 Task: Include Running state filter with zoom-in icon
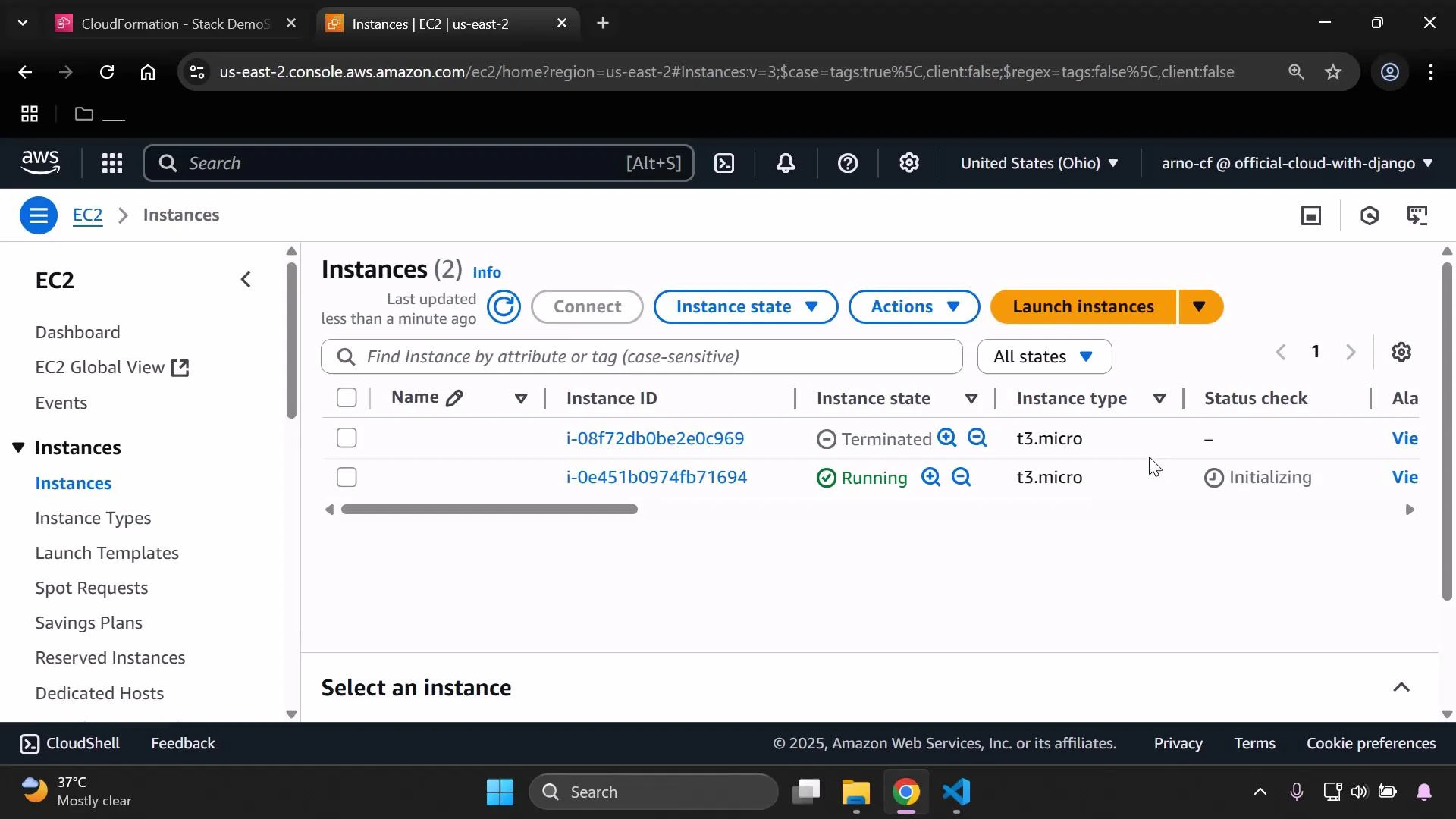tap(930, 477)
